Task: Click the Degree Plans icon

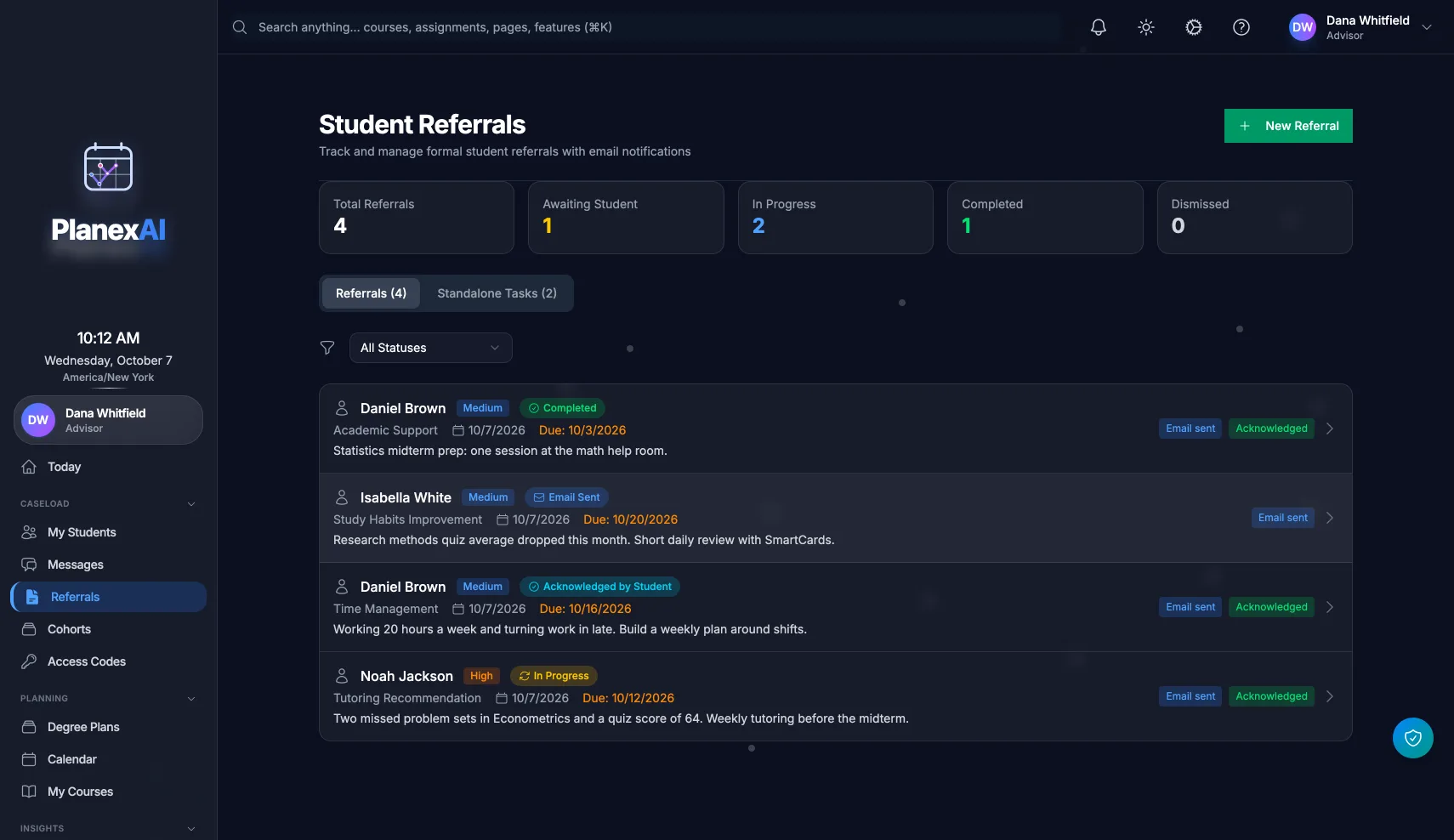Action: click(x=29, y=727)
